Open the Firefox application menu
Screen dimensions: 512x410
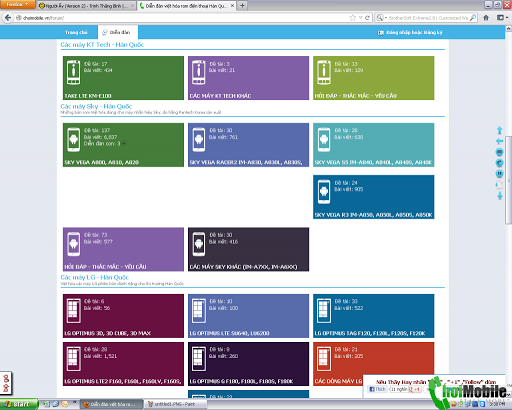click(x=17, y=4)
